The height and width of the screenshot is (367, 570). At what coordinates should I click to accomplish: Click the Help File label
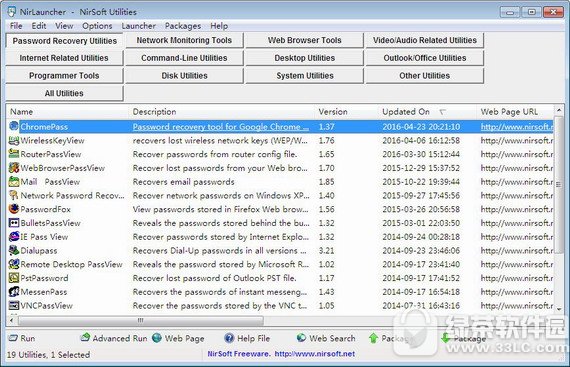click(253, 339)
